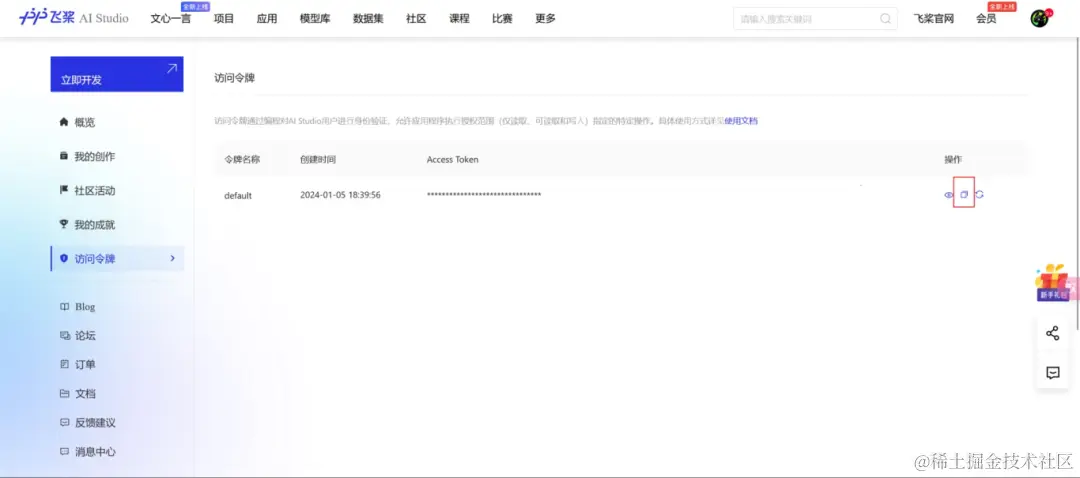The width and height of the screenshot is (1080, 478).
Task: Go to 课程 in the top navigation
Action: (459, 19)
